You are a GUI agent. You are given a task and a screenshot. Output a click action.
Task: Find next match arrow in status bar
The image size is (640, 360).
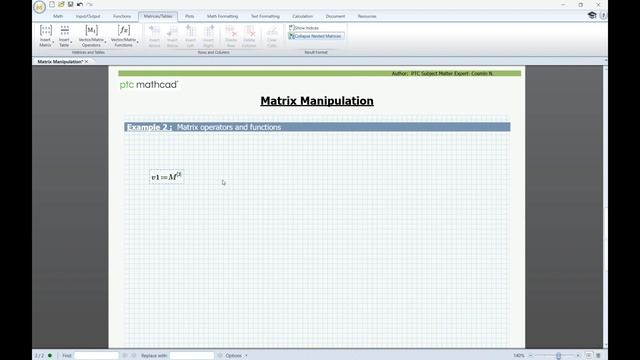click(133, 356)
